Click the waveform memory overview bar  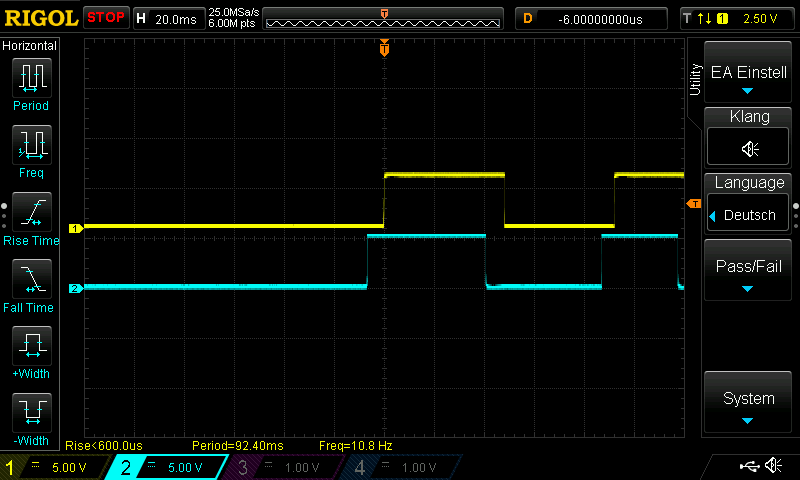click(x=383, y=19)
